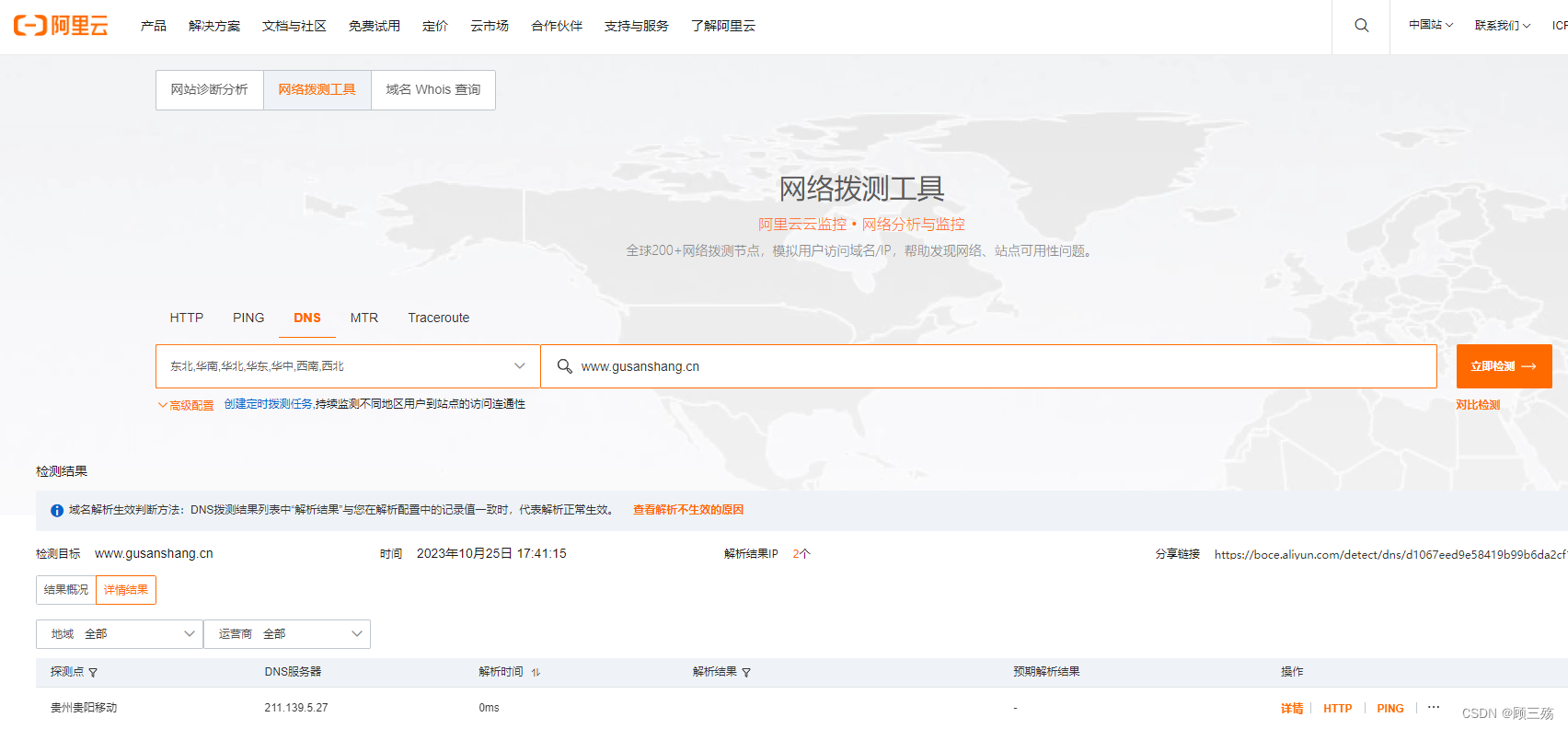Open the 运营商 全部 dropdown

(287, 634)
